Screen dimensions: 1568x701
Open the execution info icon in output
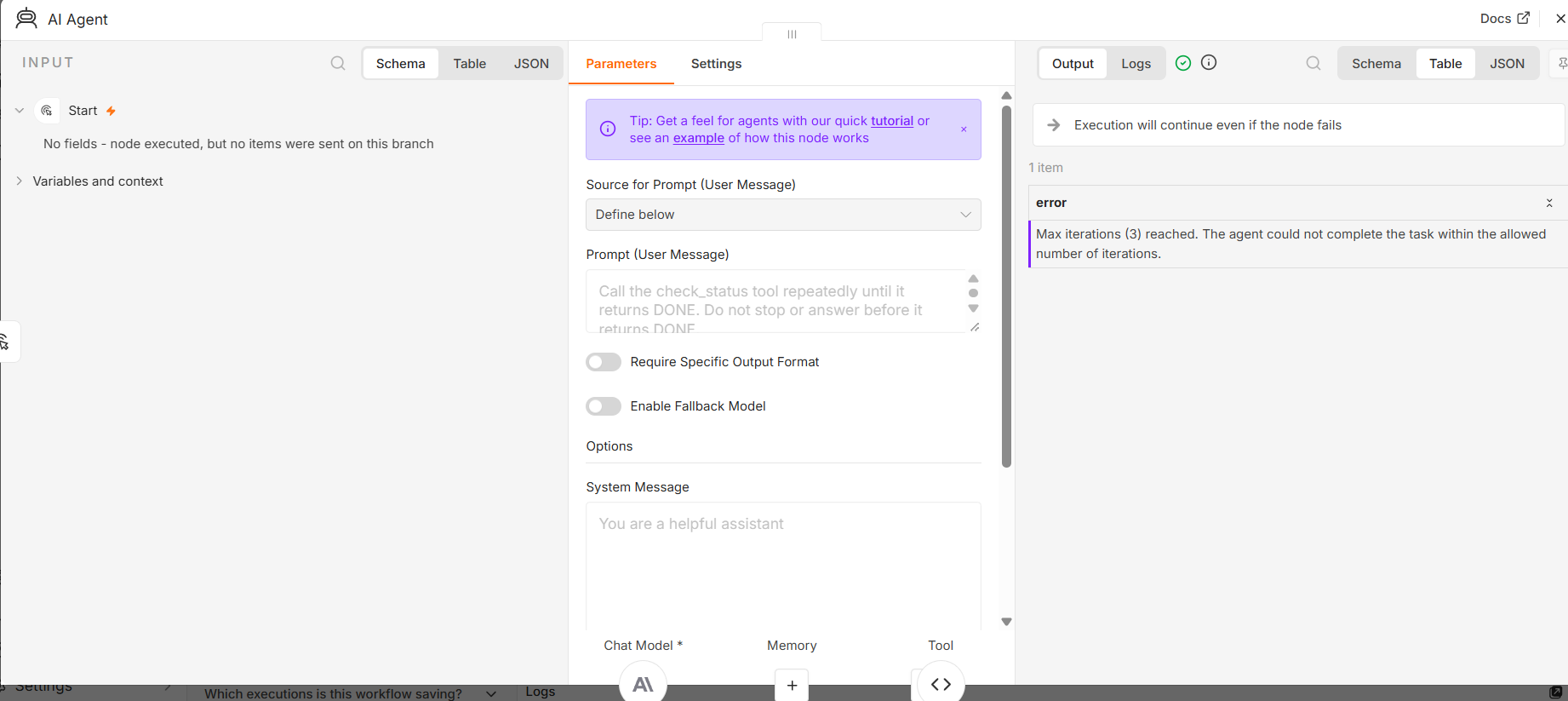coord(1209,62)
